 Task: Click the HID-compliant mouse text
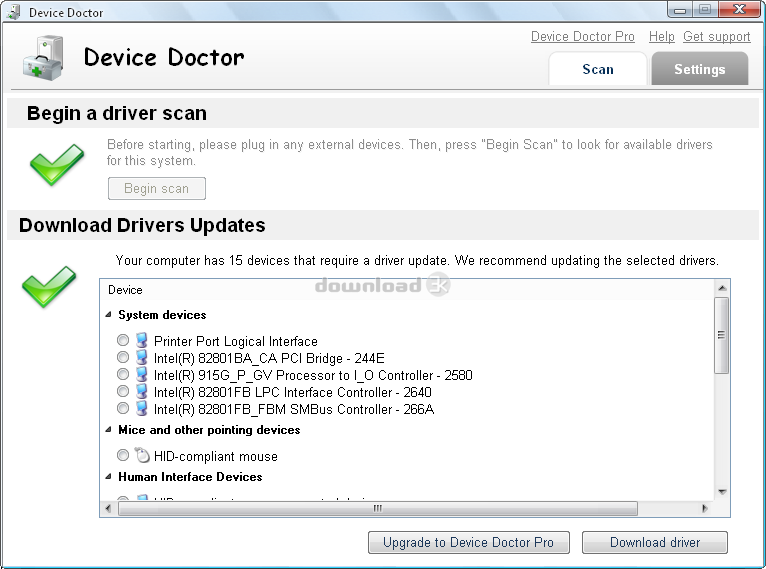click(x=216, y=456)
